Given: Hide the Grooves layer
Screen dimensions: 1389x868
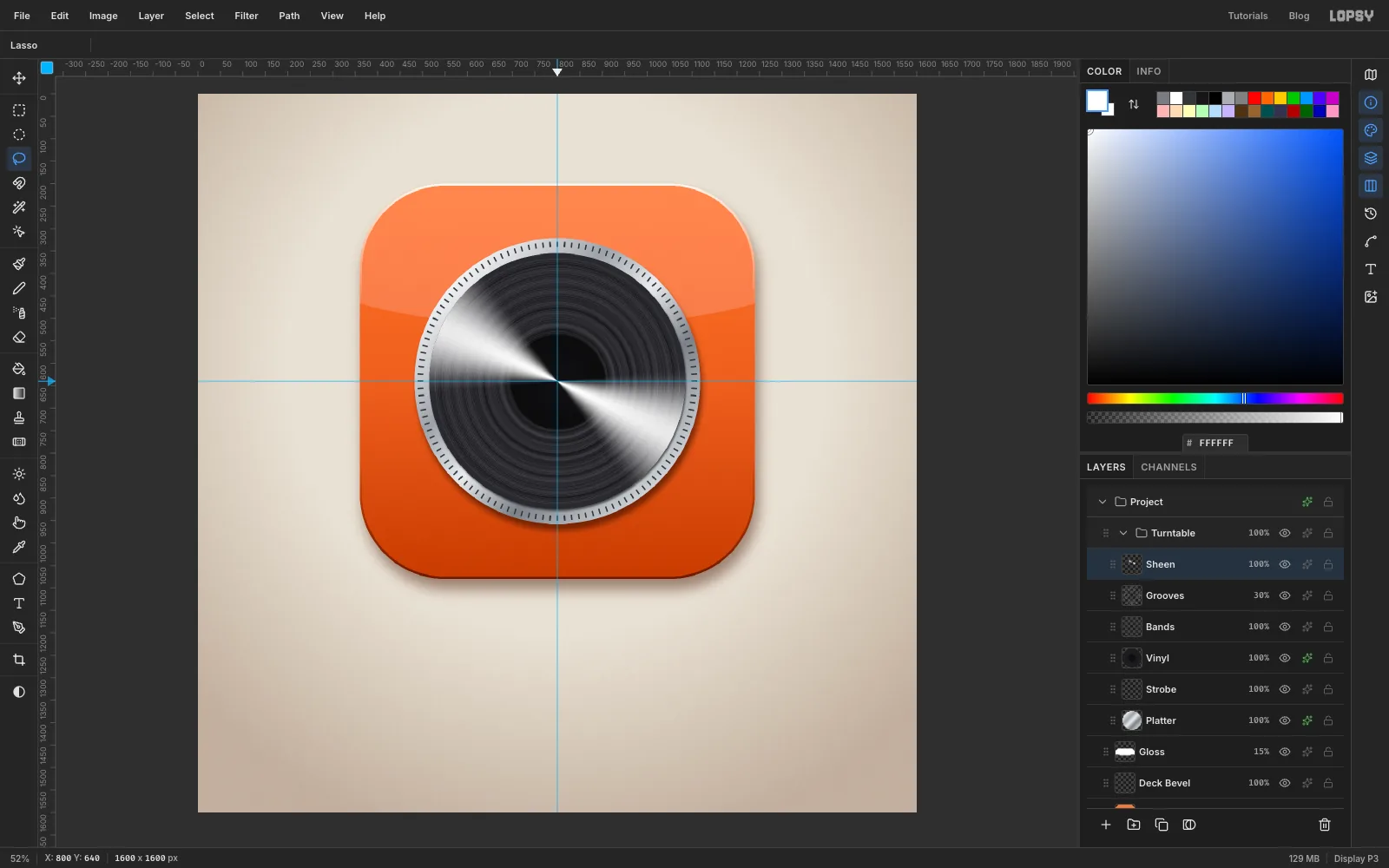Looking at the screenshot, I should (1285, 595).
